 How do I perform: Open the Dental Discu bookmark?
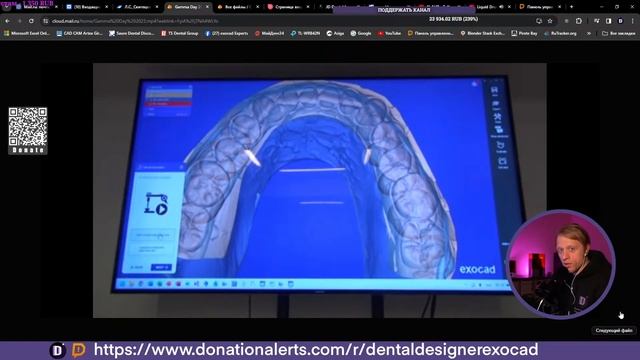[x=131, y=33]
